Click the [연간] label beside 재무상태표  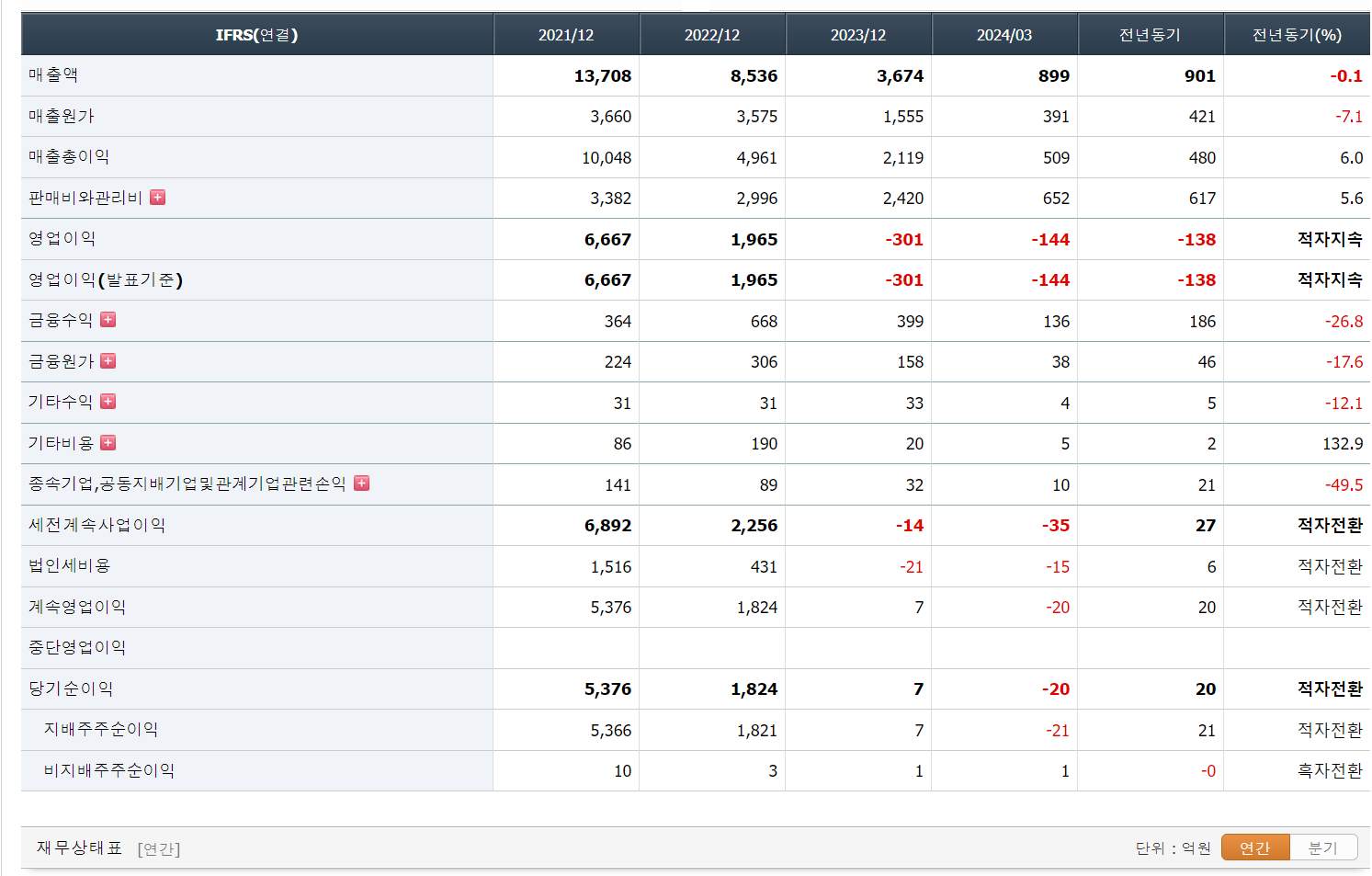[159, 848]
